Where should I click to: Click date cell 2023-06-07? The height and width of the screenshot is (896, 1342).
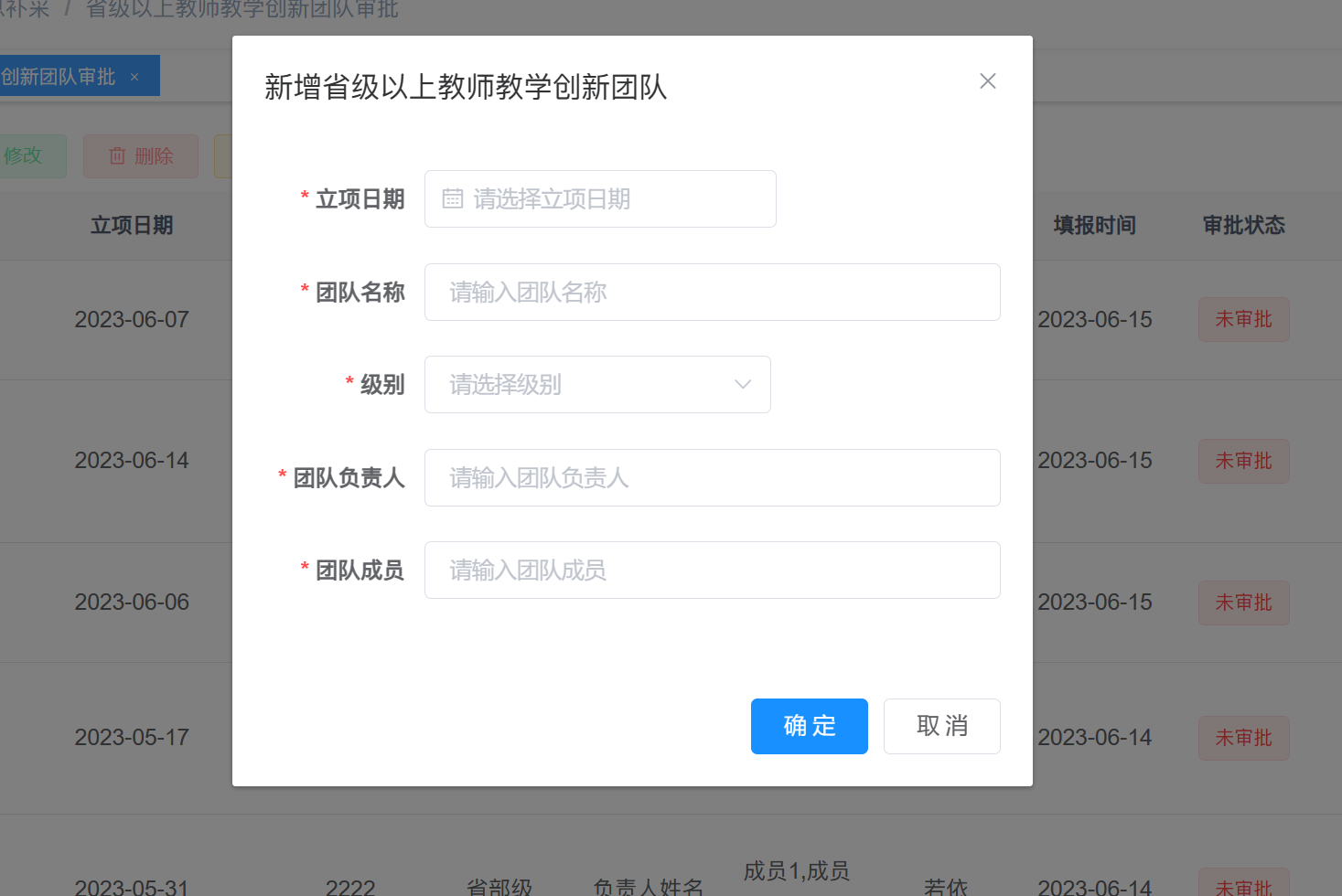coord(132,319)
